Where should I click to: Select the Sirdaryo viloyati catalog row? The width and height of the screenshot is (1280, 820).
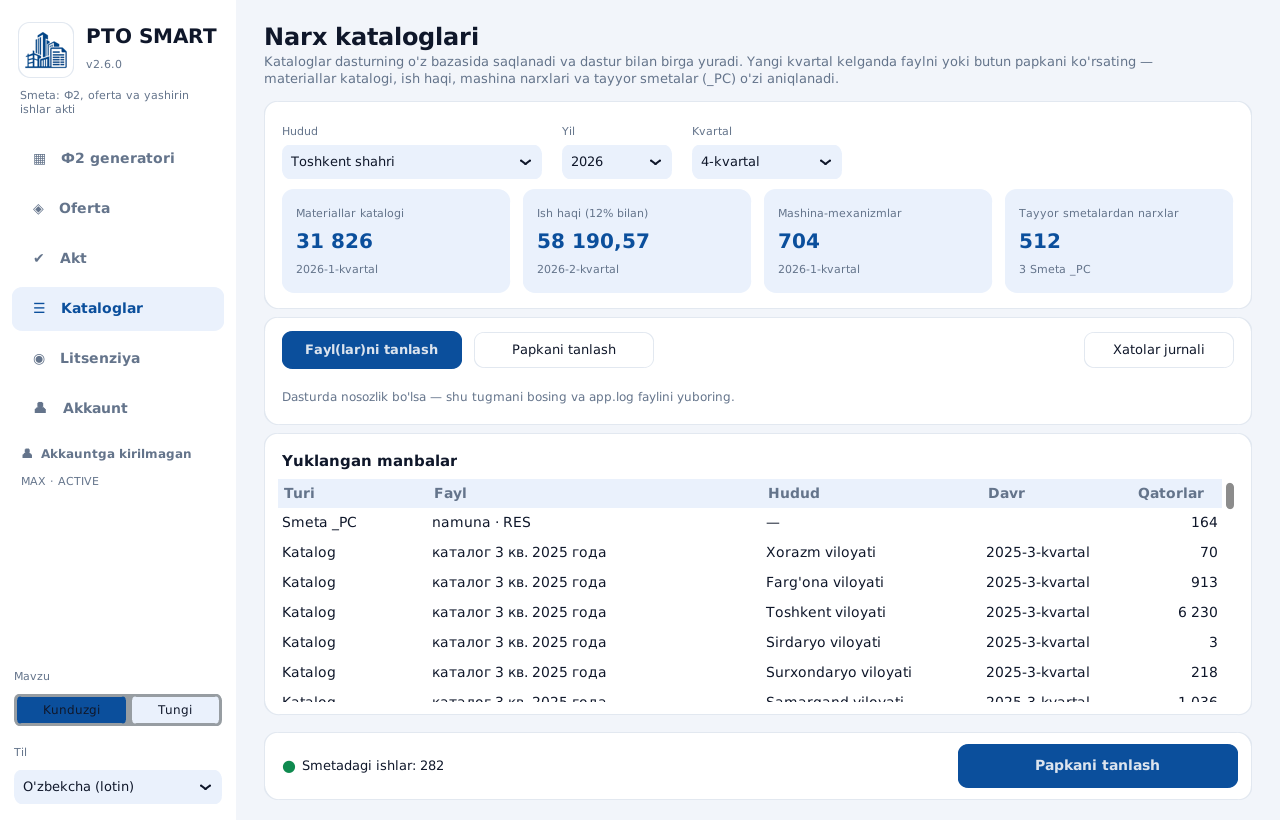pos(750,642)
